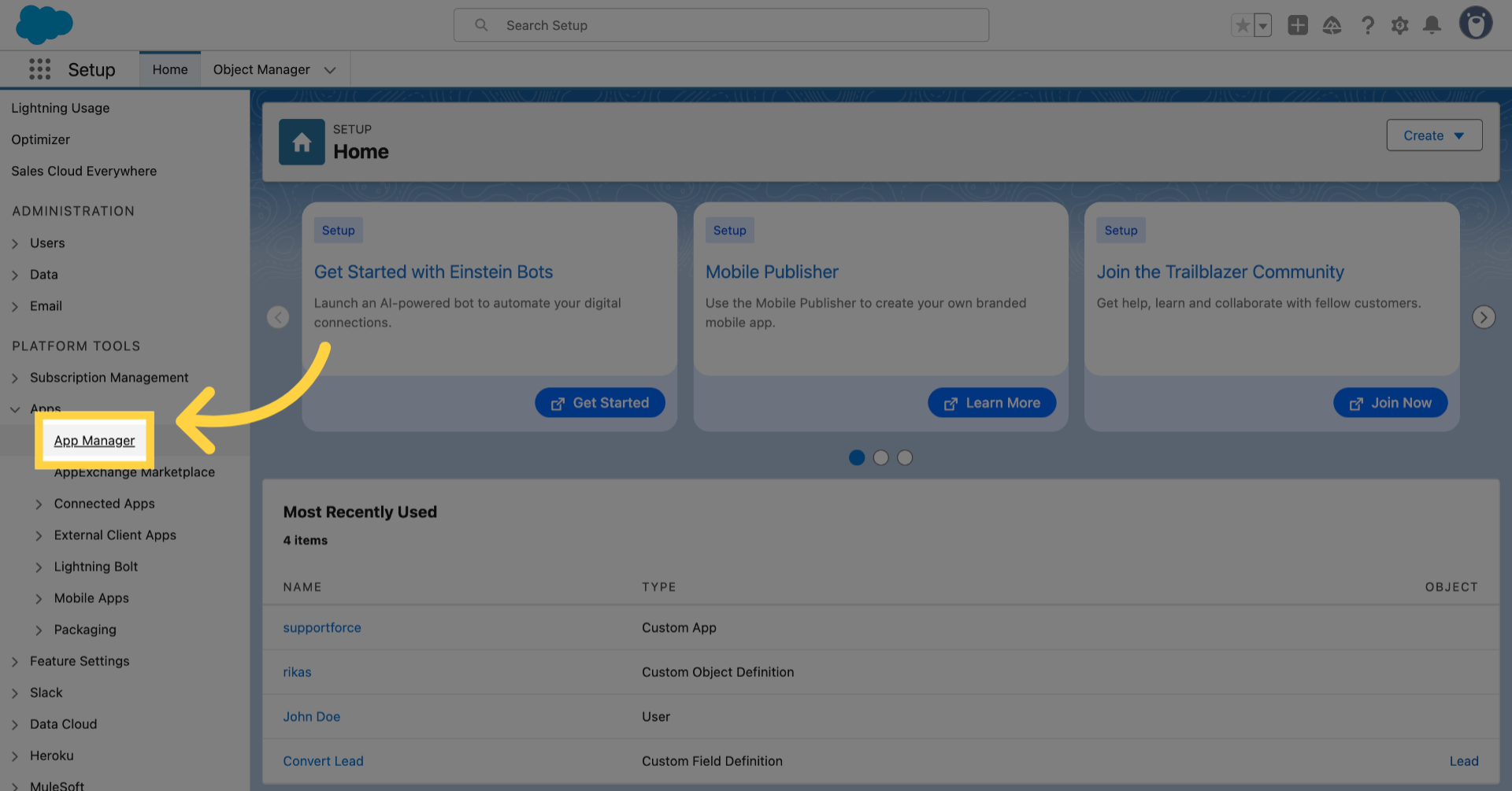Open the App Launcher grid icon

[39, 68]
